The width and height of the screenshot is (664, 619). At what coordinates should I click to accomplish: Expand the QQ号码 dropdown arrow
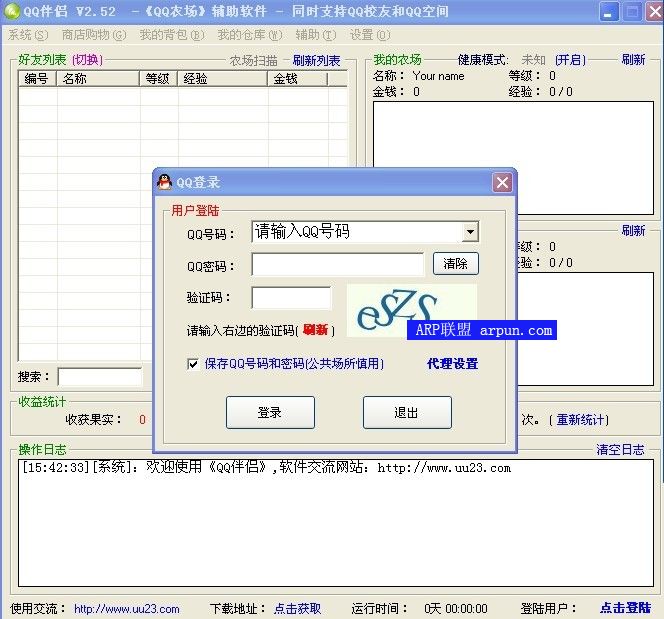[x=470, y=232]
